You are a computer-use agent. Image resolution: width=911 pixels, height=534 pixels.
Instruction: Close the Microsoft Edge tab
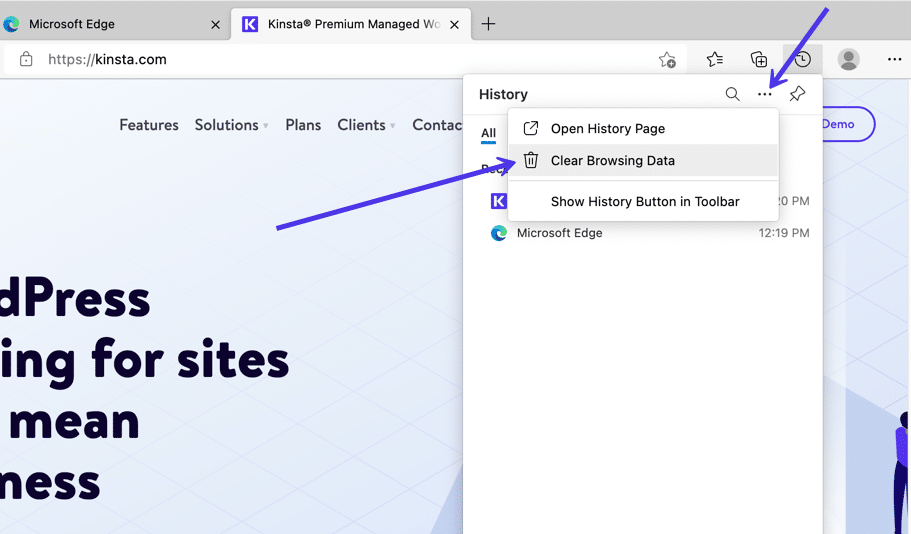tap(215, 24)
